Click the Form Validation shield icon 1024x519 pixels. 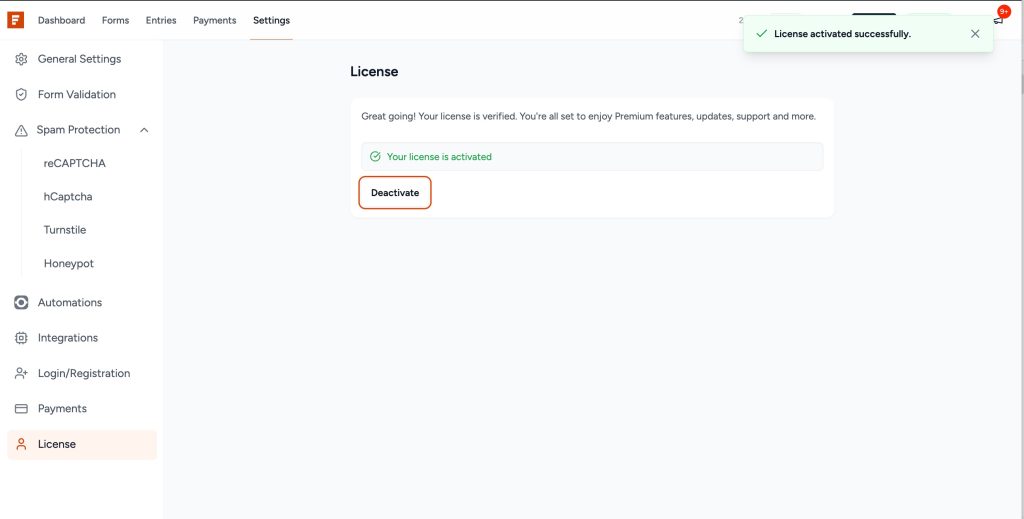21,94
